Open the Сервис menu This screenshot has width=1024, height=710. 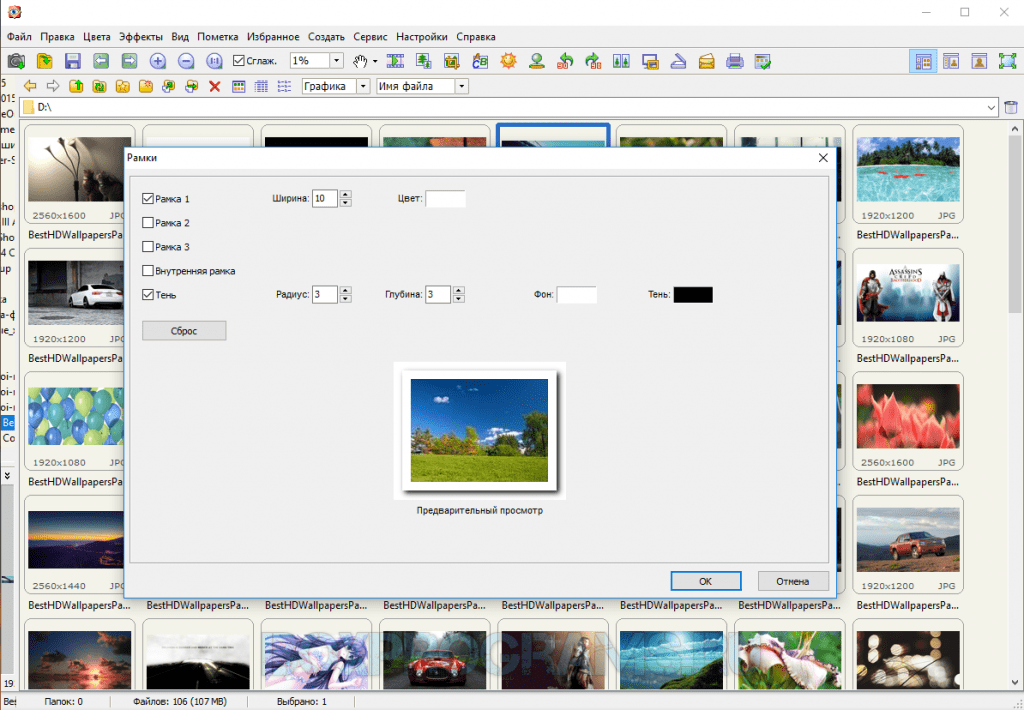coord(370,37)
